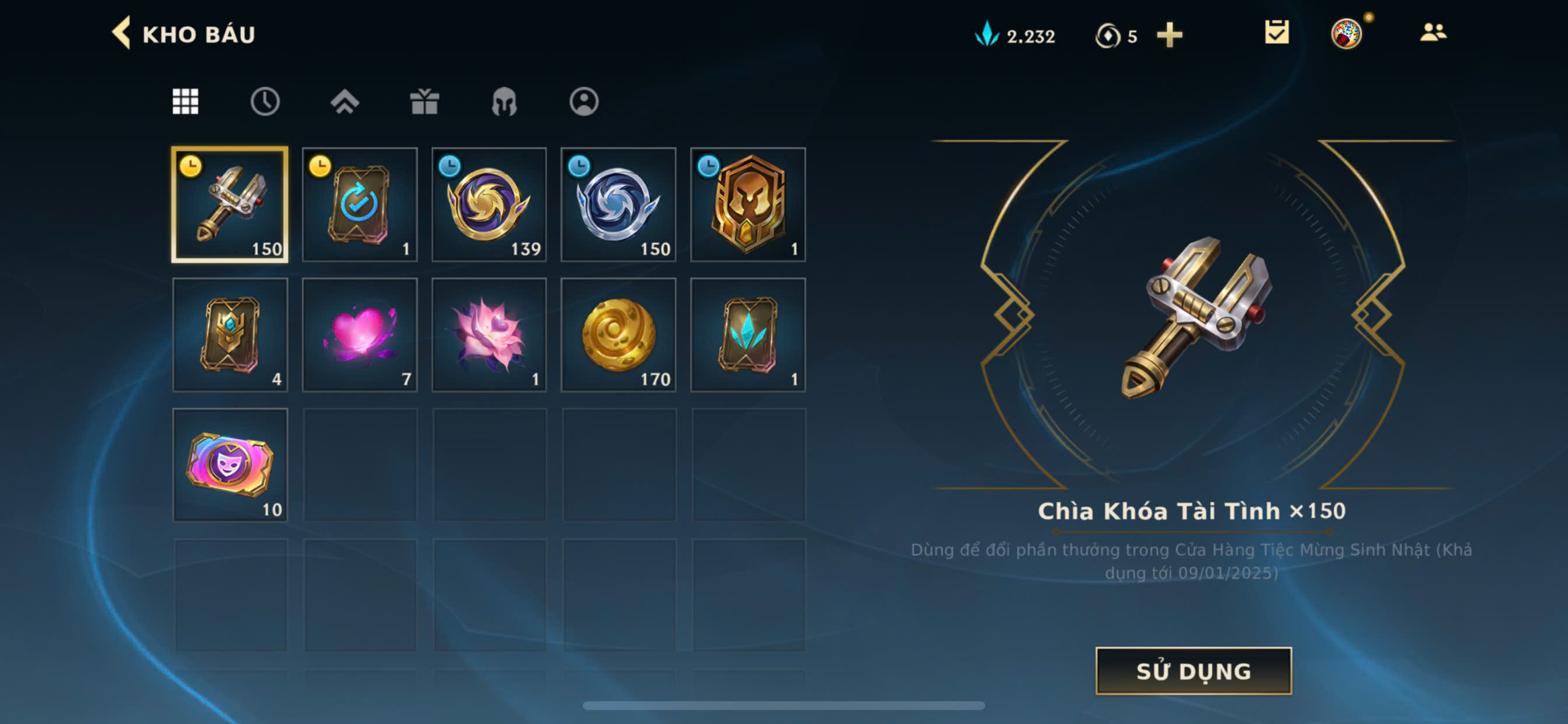
Task: Switch to the time-limited clock filter tab
Action: point(265,101)
